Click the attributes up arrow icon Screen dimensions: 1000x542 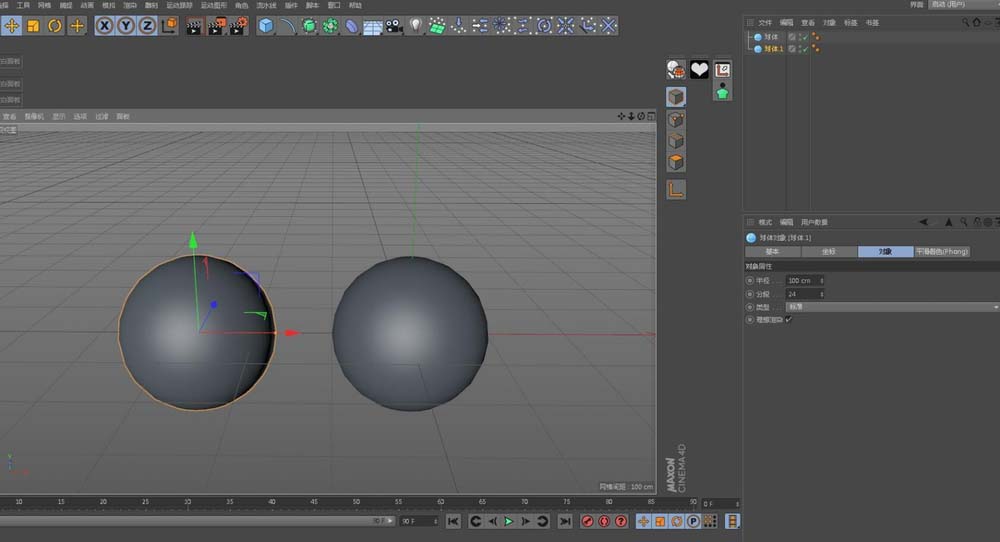[x=948, y=222]
